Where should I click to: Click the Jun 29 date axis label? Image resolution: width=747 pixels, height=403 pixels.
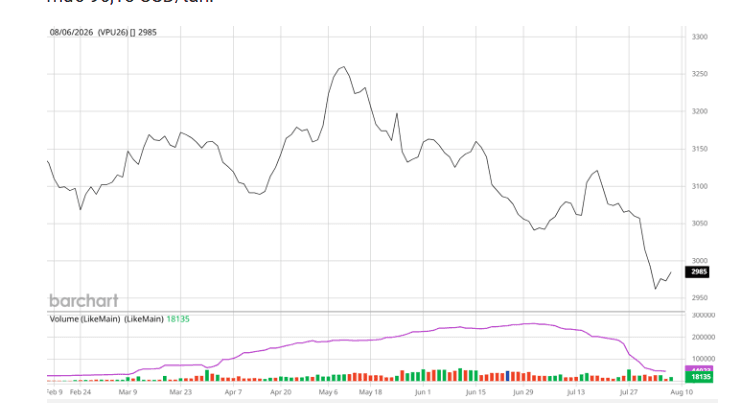pos(523,392)
